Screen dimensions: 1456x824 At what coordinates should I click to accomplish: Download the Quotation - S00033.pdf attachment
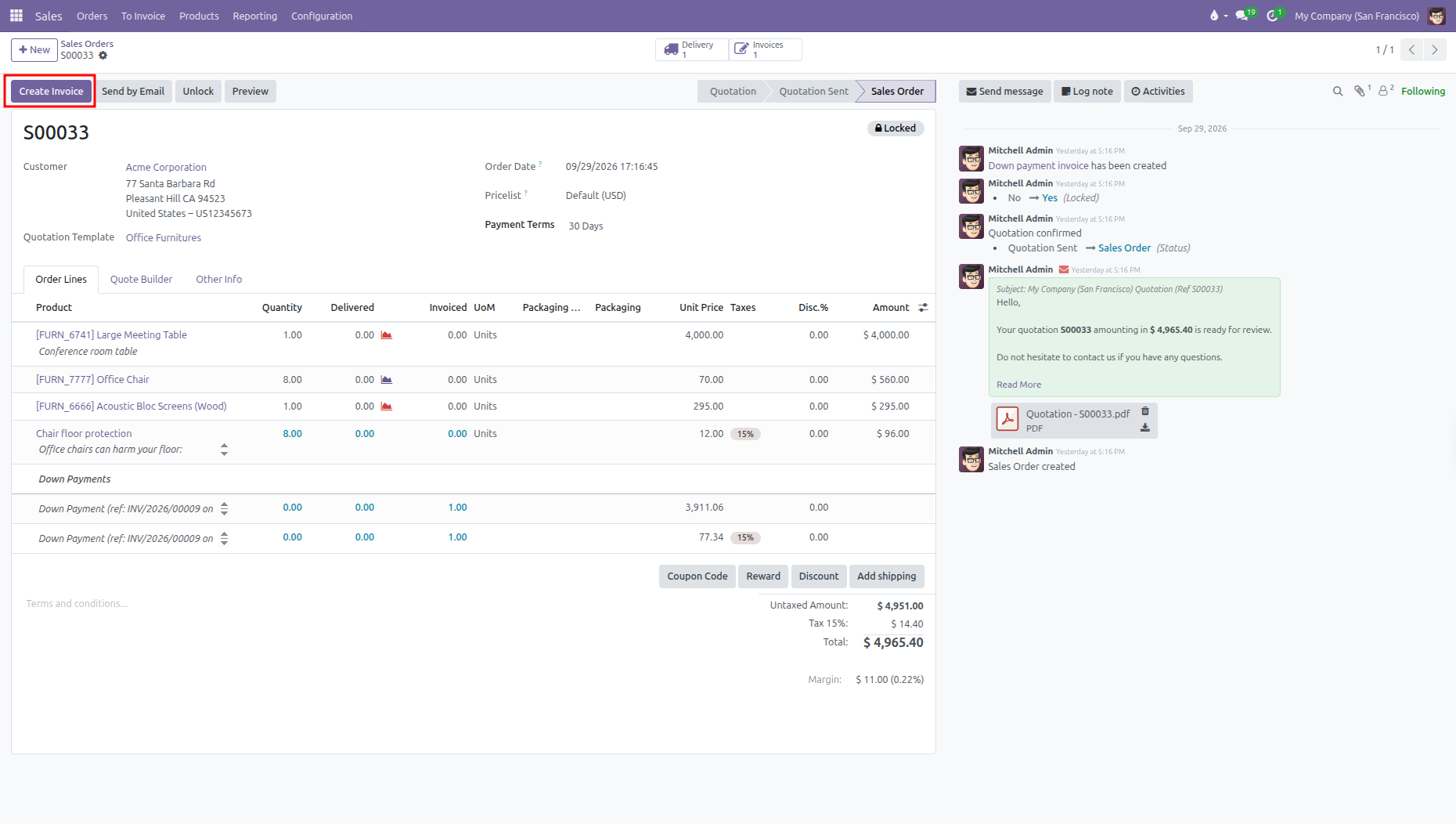1145,428
